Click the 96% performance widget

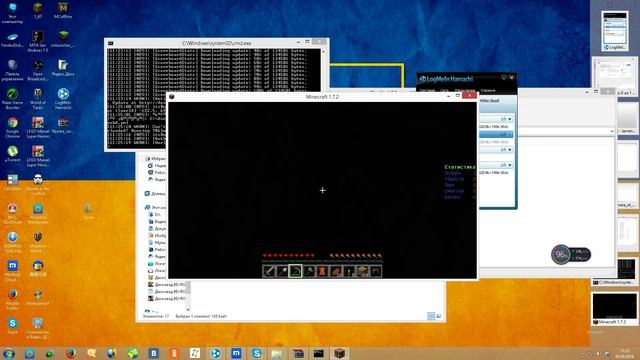pos(571,255)
